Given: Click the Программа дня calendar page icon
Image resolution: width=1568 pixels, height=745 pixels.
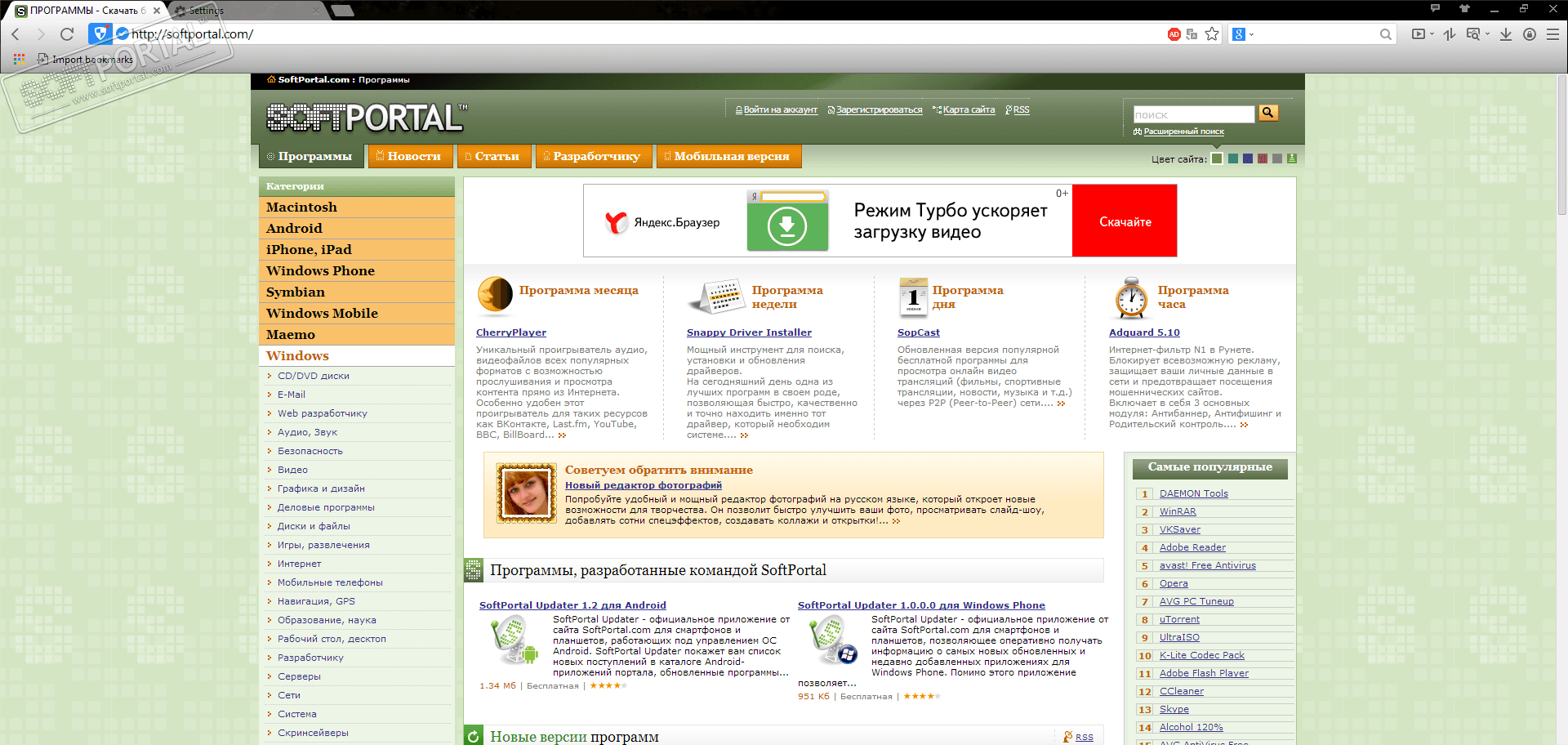Looking at the screenshot, I should click(x=913, y=297).
